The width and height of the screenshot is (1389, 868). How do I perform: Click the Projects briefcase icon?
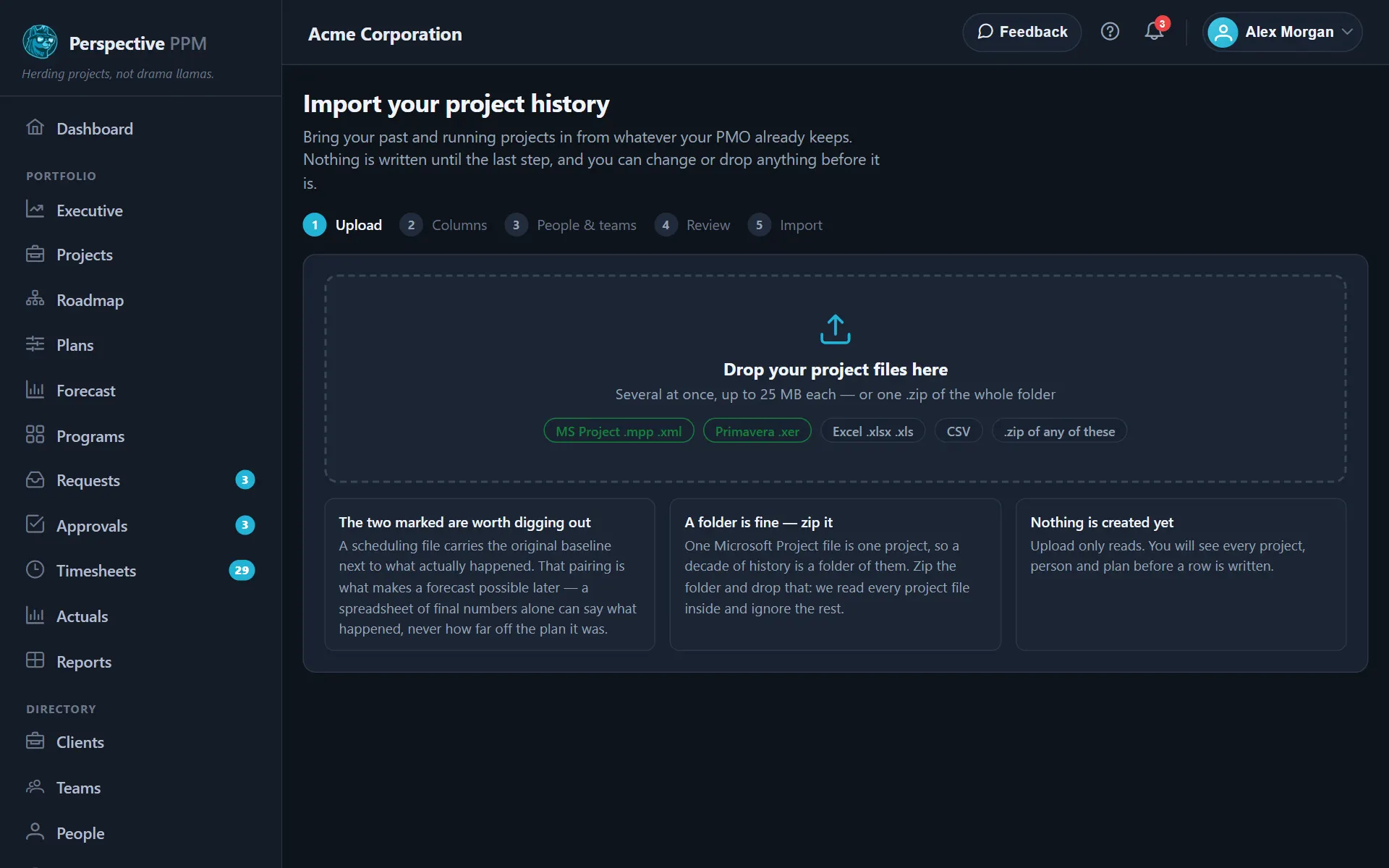(x=35, y=254)
